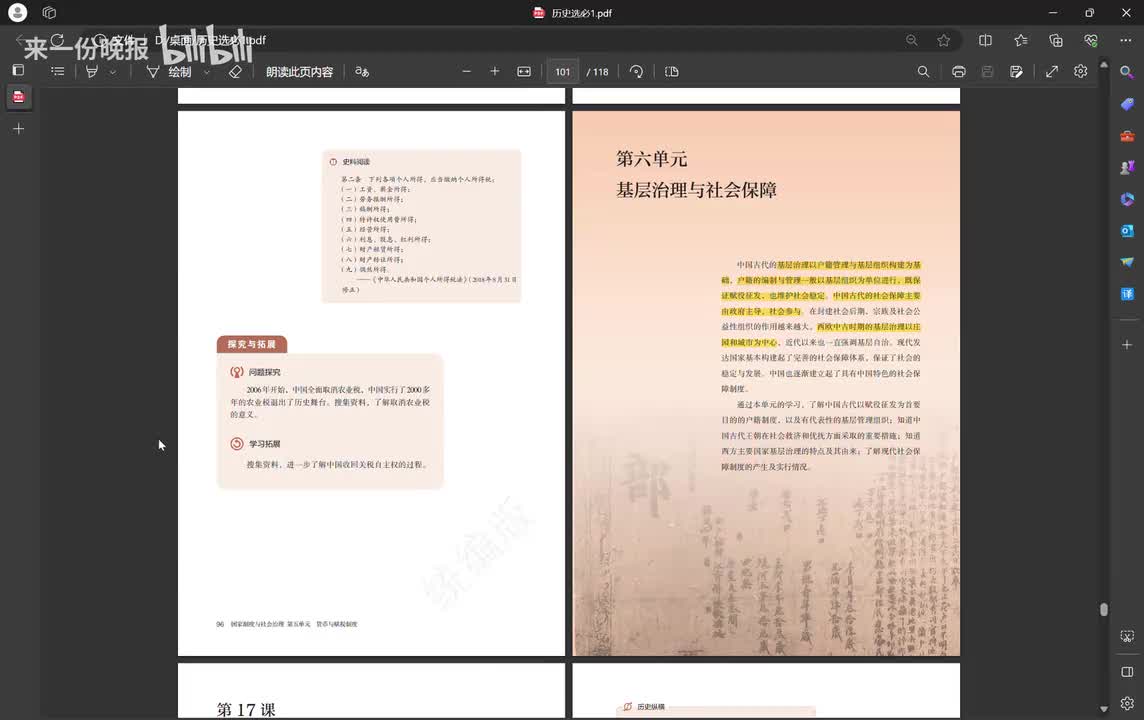This screenshot has width=1144, height=720.
Task: Open sidebar settings gear at bottom
Action: click(1127, 703)
